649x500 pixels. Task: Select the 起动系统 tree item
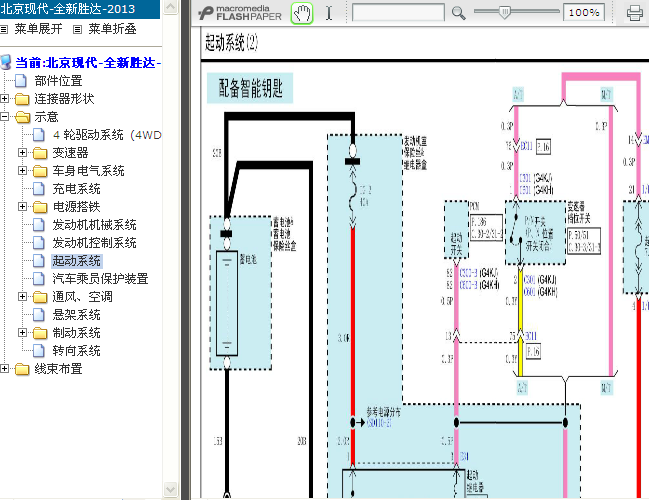[x=77, y=261]
